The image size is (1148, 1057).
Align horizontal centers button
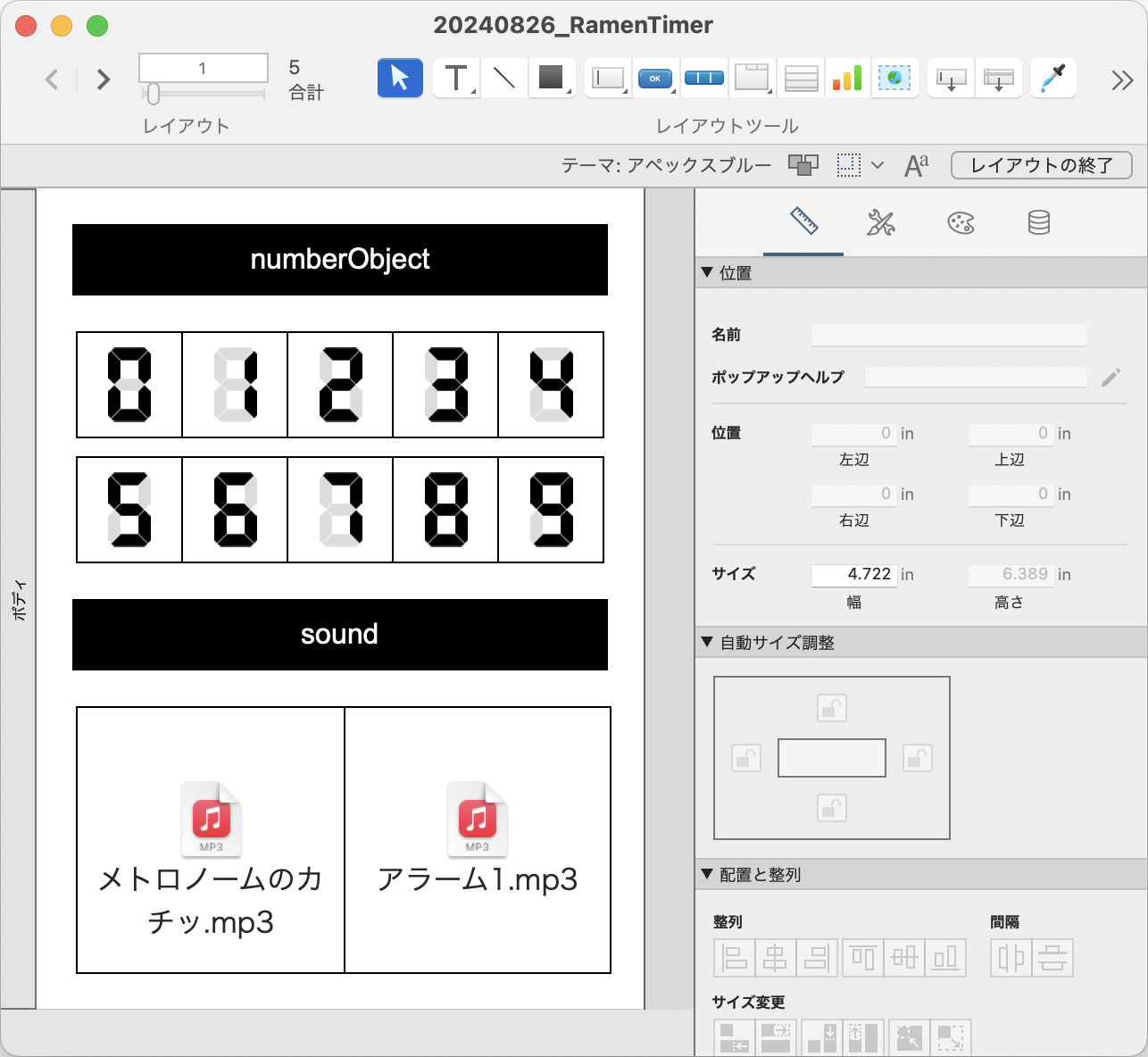point(776,958)
